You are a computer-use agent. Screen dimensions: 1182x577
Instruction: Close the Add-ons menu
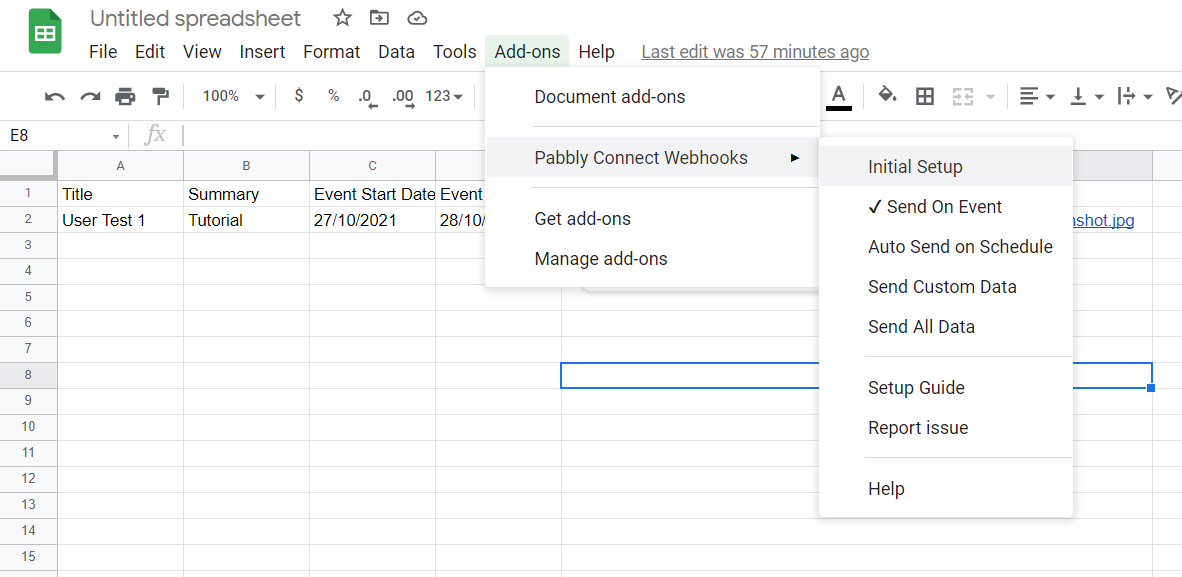[x=527, y=52]
